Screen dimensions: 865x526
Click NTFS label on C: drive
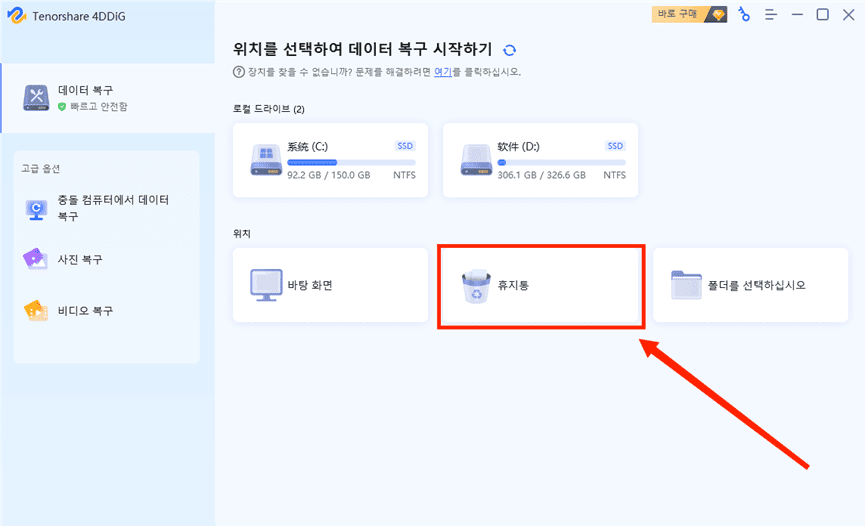click(404, 175)
